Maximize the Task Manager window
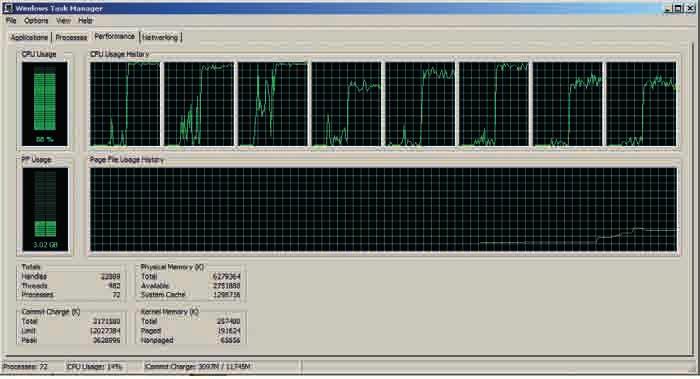 click(x=679, y=8)
